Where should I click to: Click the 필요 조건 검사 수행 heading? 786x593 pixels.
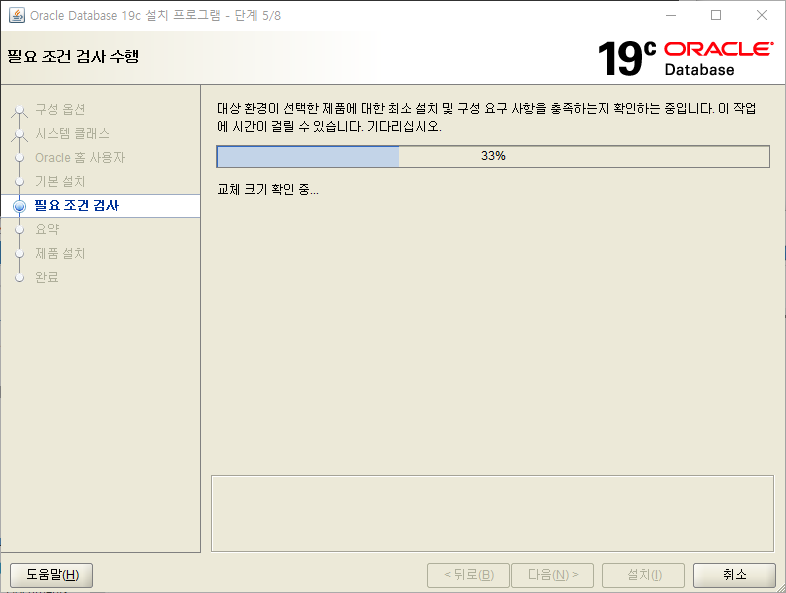coord(73,56)
